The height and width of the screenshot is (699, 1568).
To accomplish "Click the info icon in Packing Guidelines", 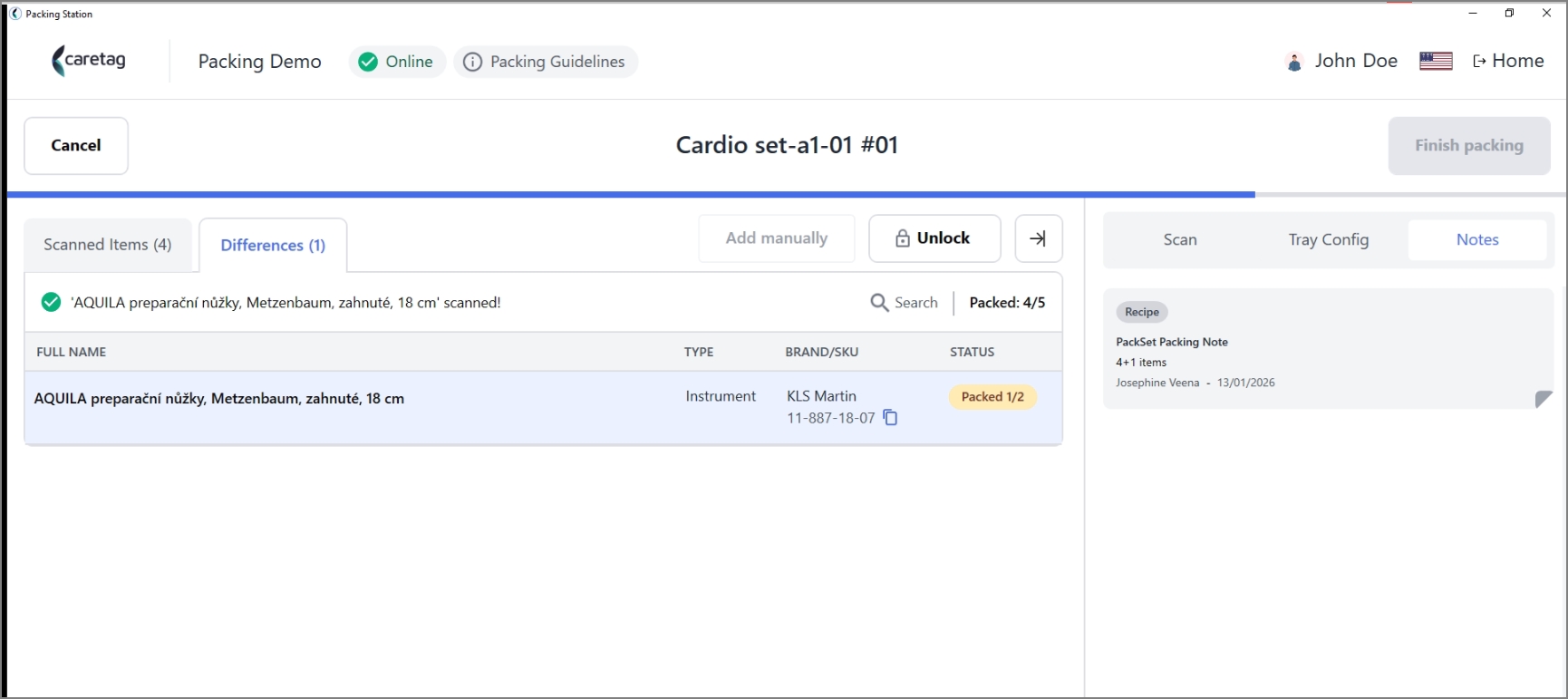I will click(x=472, y=62).
